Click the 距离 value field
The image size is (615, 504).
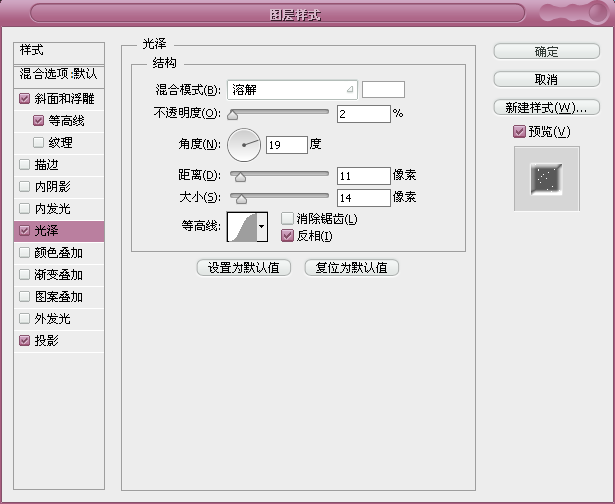tap(364, 176)
